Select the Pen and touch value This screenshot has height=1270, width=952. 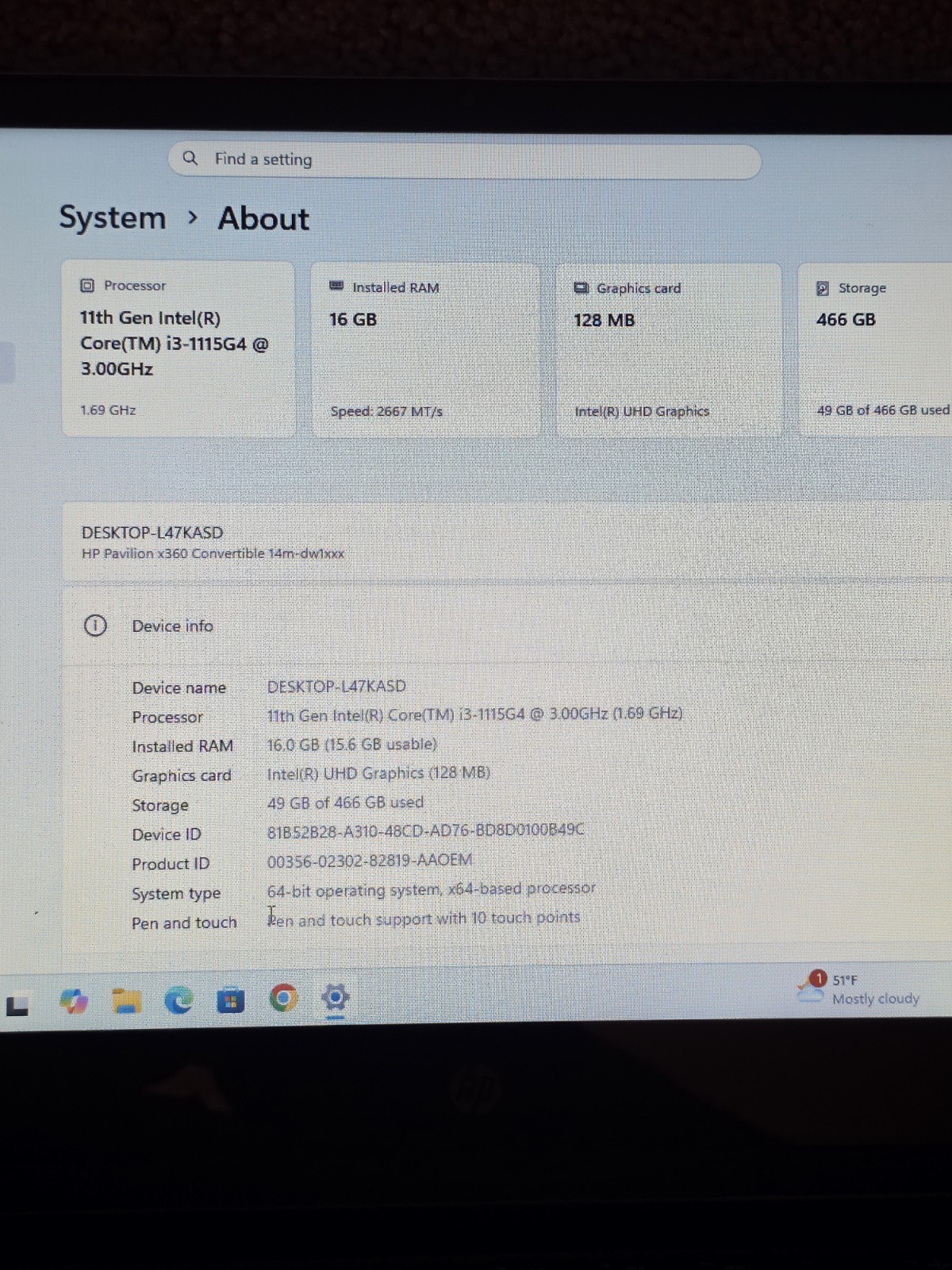[x=424, y=919]
